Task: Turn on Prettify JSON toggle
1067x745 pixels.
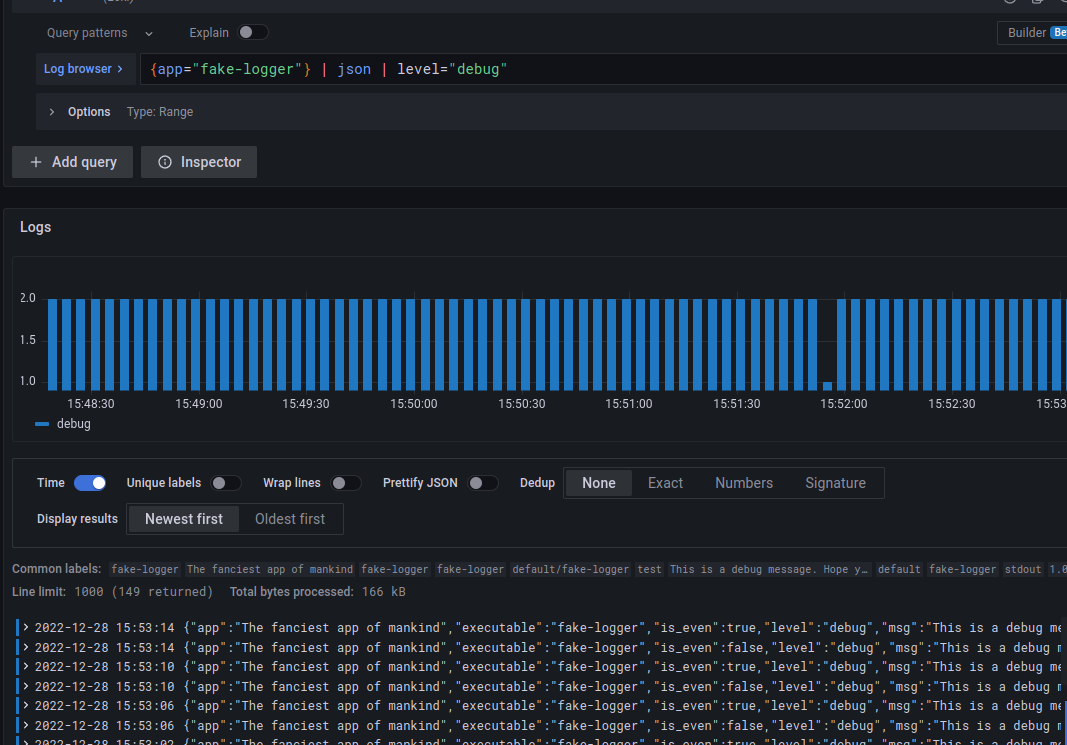Action: [483, 483]
